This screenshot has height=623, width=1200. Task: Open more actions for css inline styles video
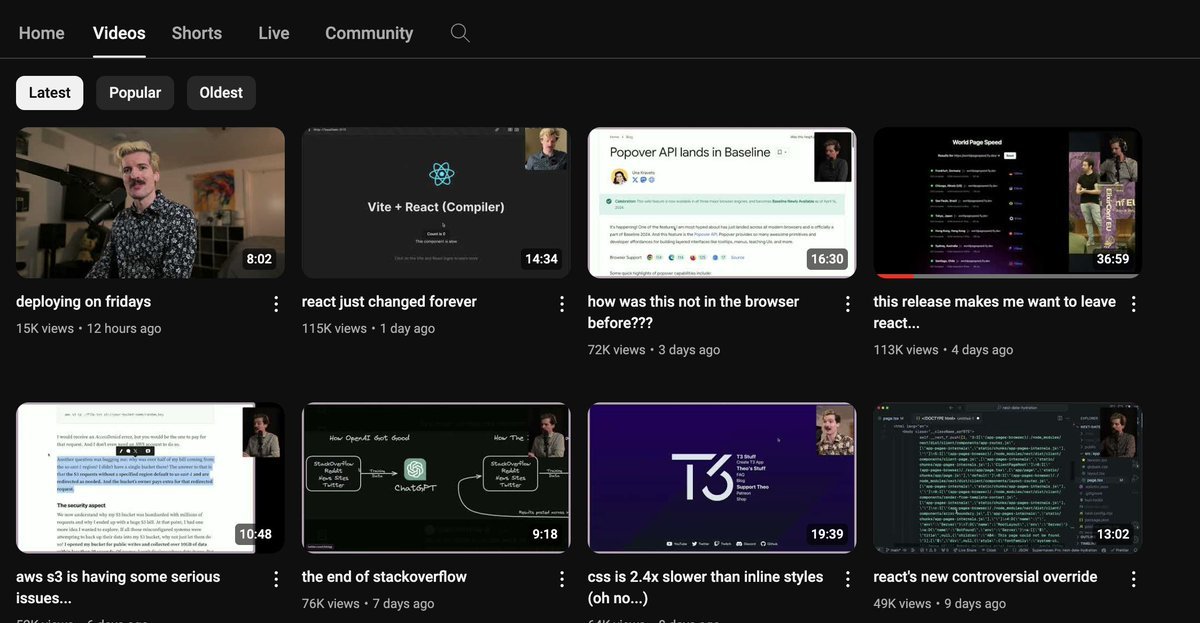point(848,579)
